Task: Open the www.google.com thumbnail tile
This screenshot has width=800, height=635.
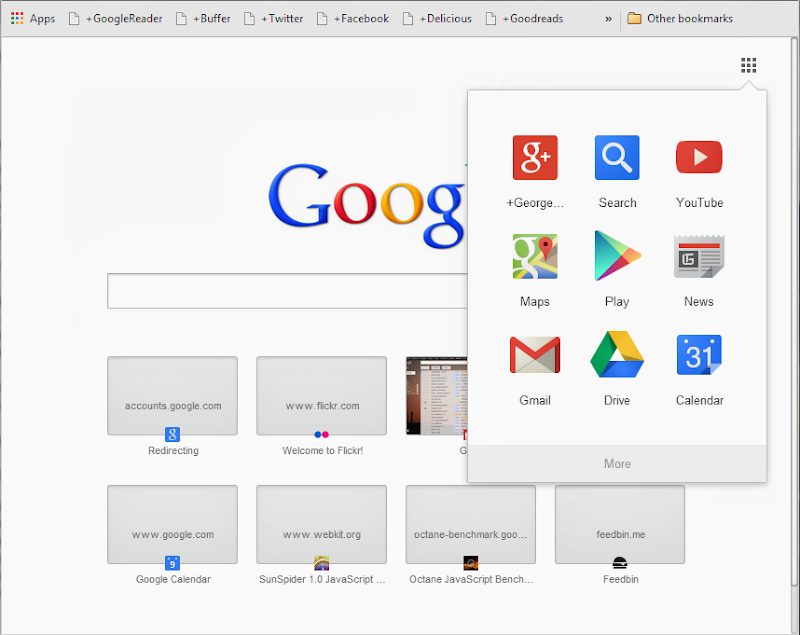Action: [x=172, y=524]
